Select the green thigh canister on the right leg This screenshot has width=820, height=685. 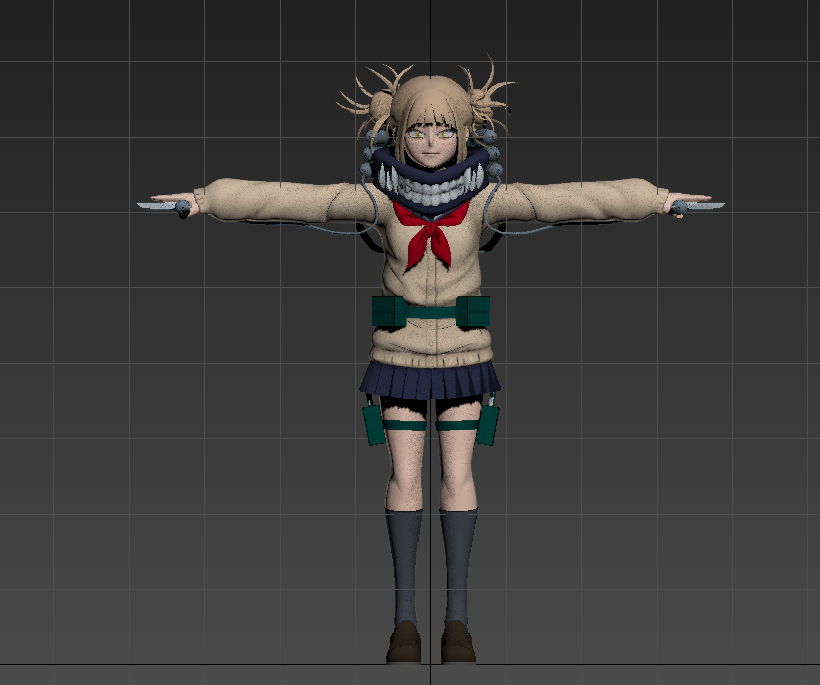pyautogui.click(x=487, y=425)
